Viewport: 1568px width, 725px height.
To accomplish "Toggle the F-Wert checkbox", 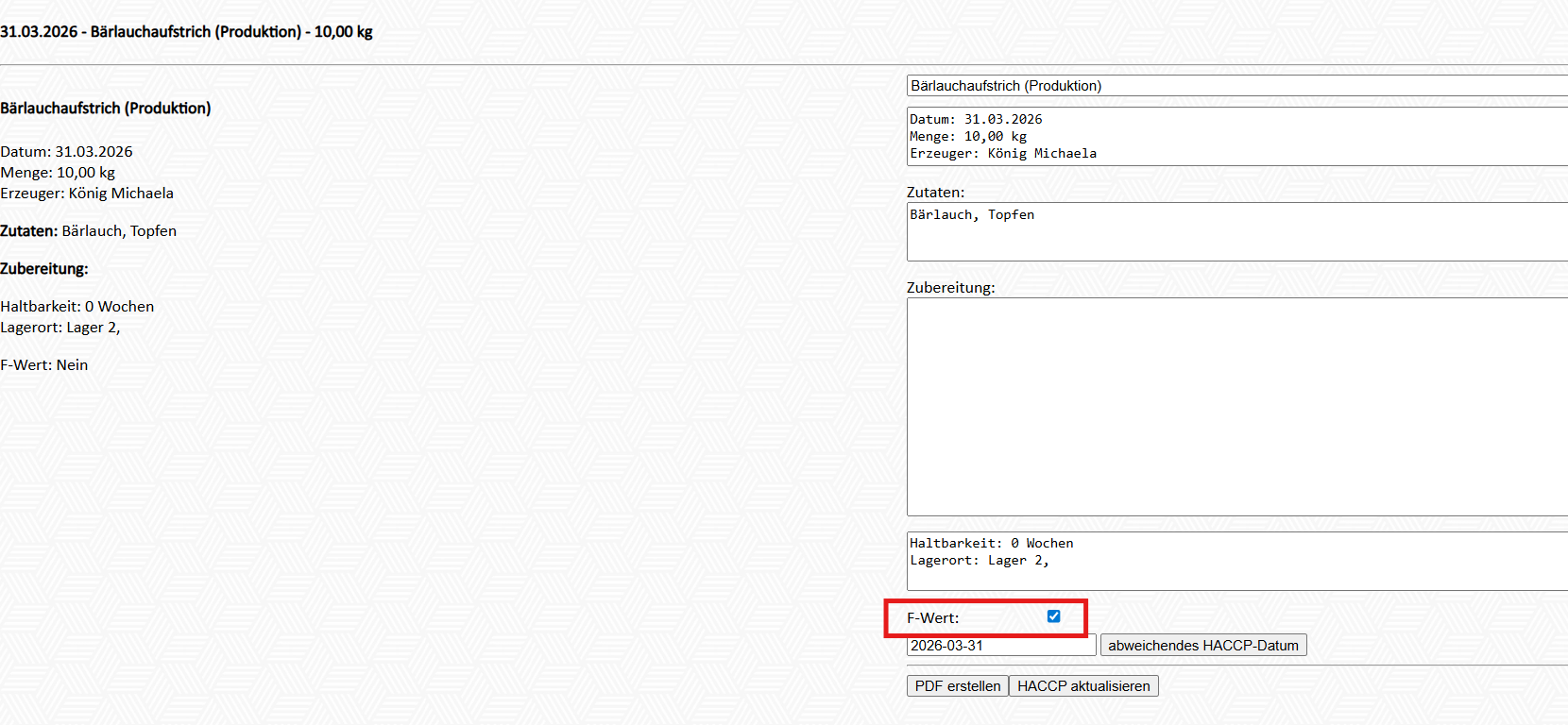I will point(1053,616).
